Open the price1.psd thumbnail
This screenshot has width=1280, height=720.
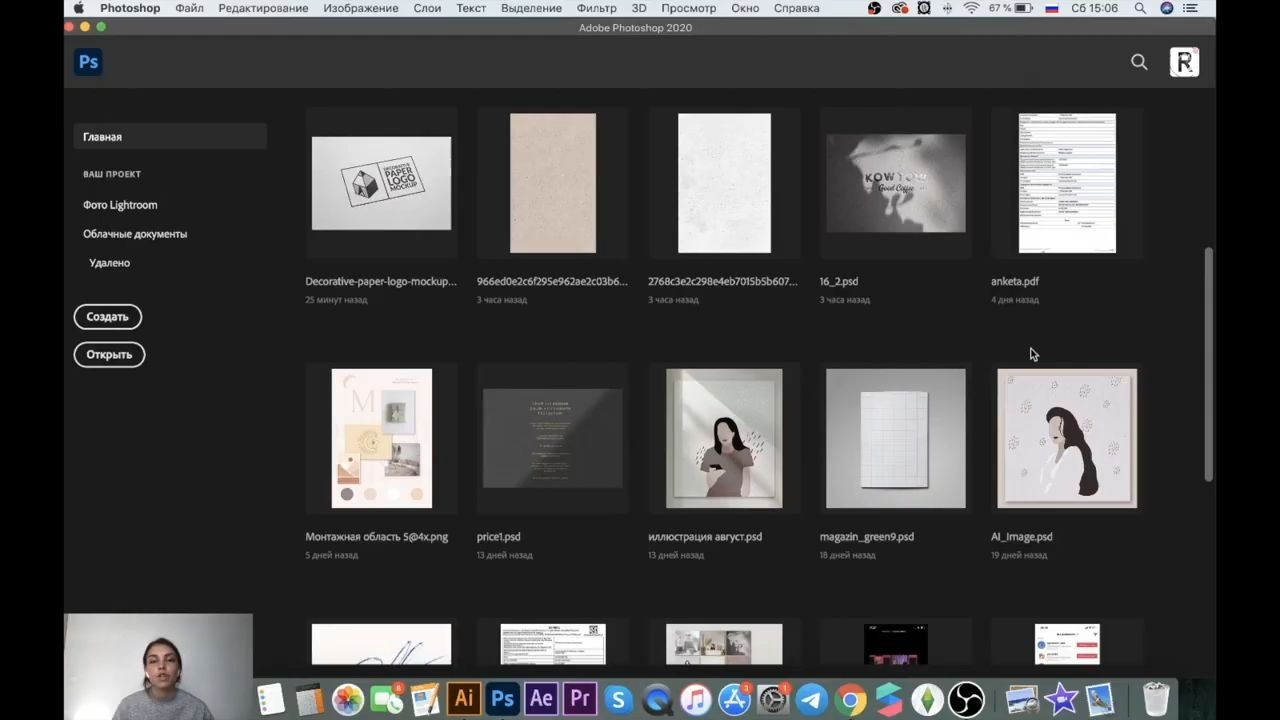tap(553, 438)
